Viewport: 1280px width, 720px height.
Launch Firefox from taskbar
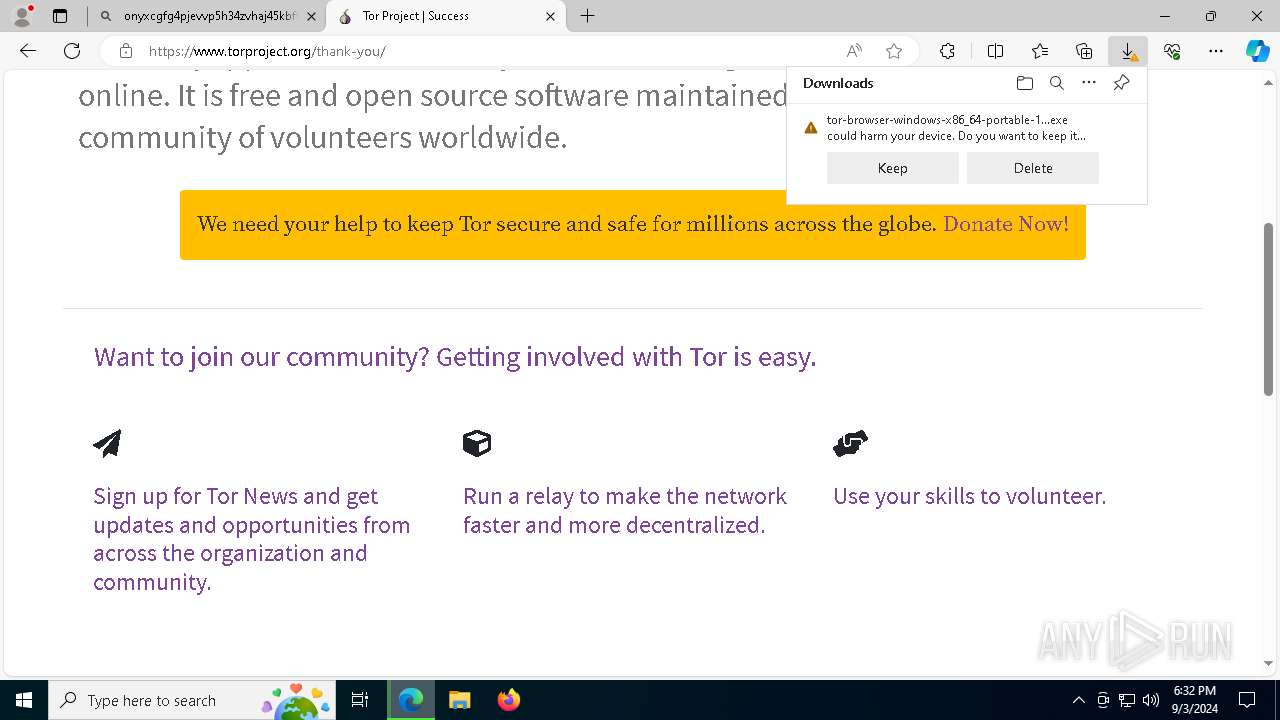pos(509,700)
